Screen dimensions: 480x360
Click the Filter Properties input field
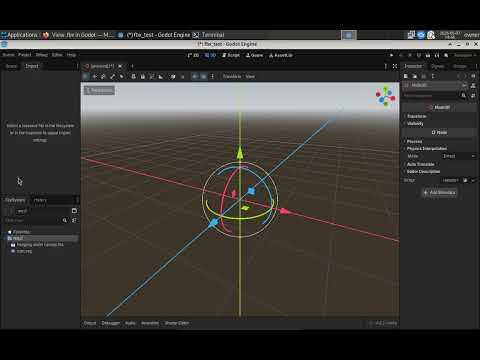431,95
